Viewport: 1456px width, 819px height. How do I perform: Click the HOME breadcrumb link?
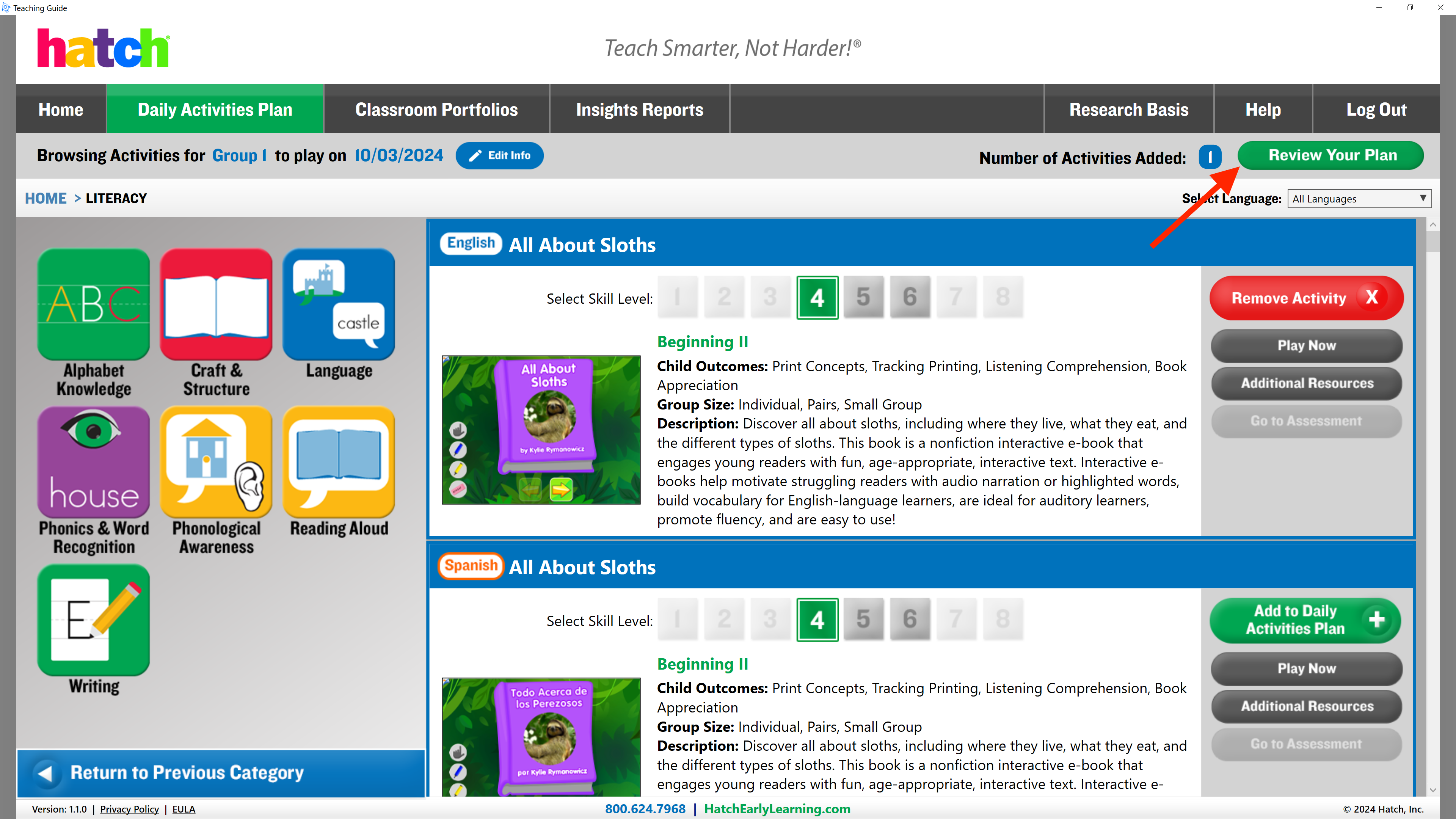46,198
